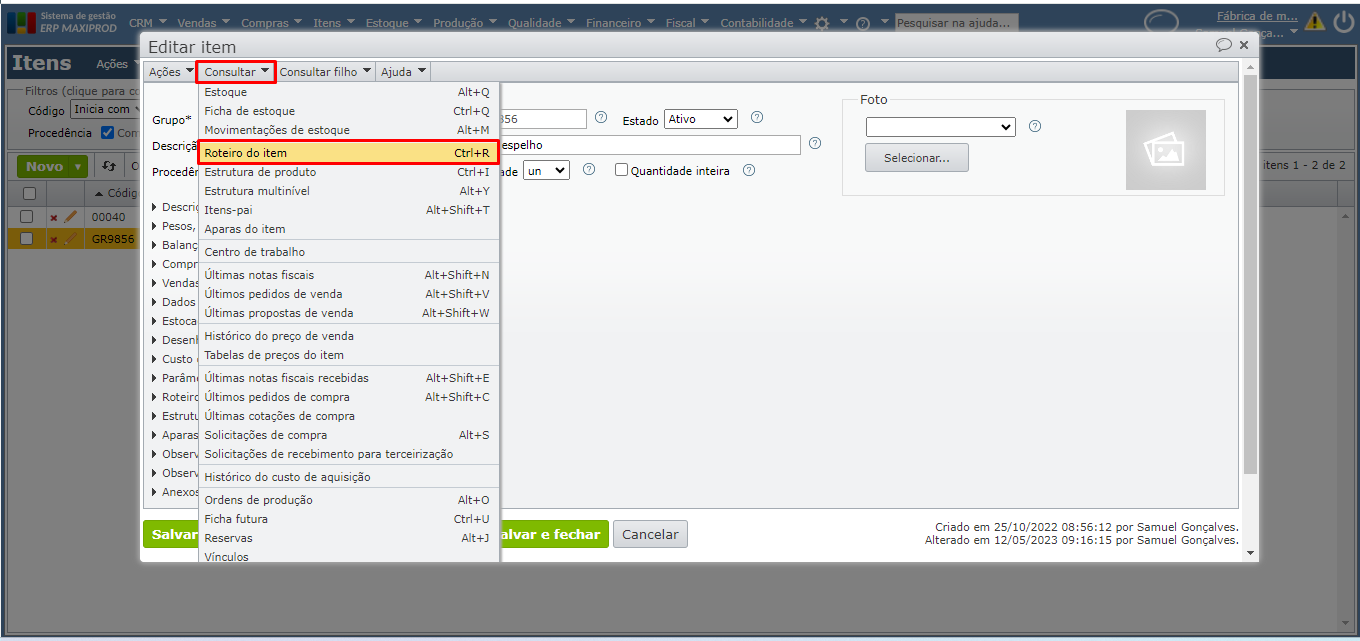1360x641 pixels.
Task: Toggle the Quantidade inteira checkbox
Action: pyautogui.click(x=621, y=170)
